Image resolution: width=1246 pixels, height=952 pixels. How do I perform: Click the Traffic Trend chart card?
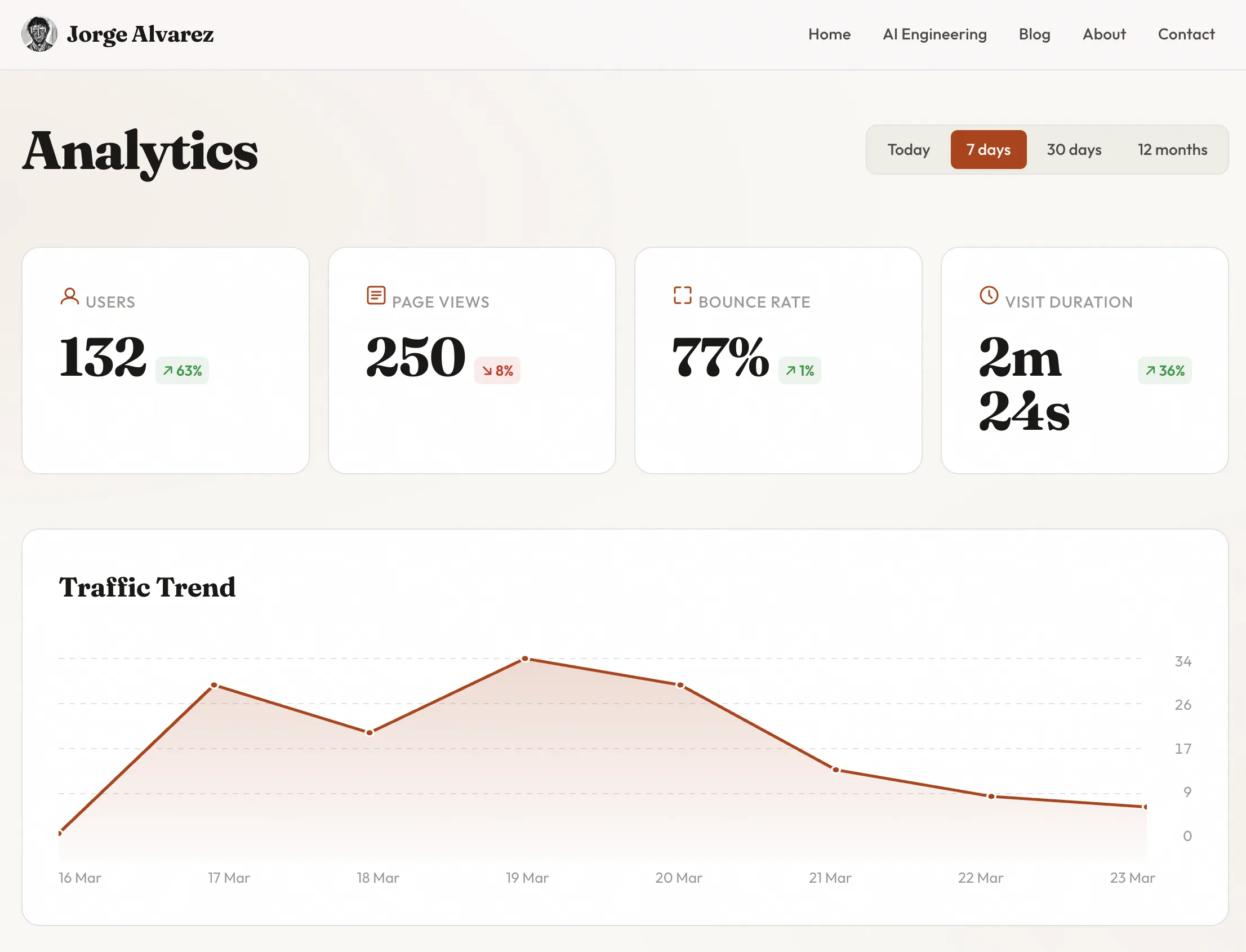click(624, 726)
